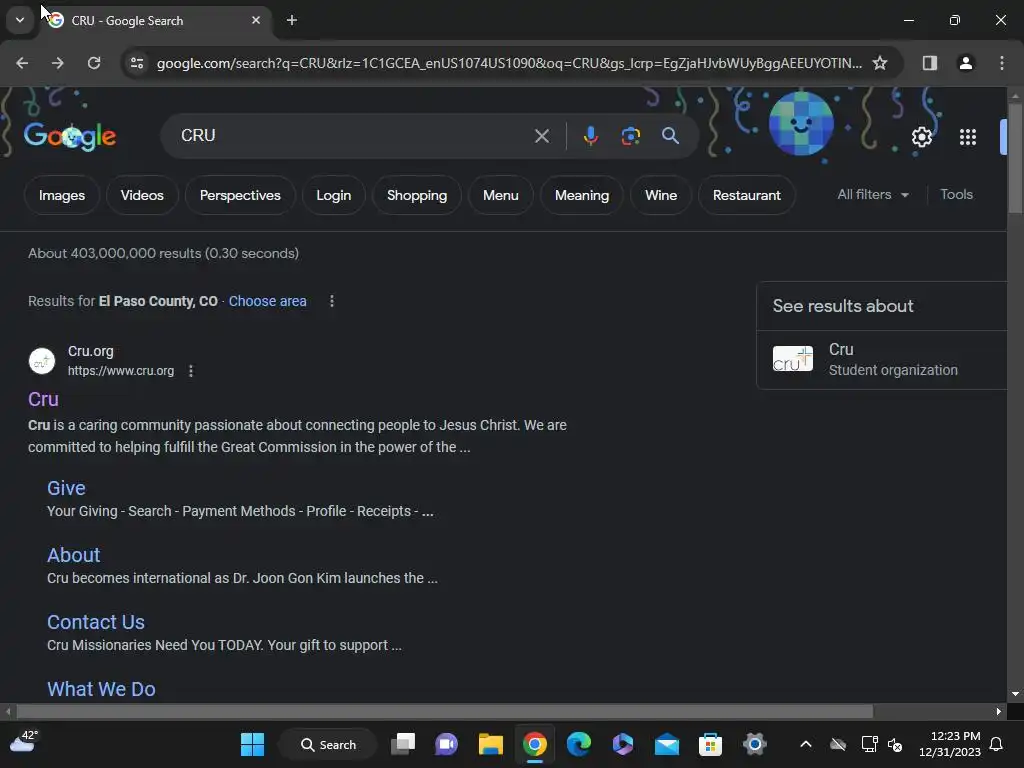
Task: Open taskbar Search box
Action: pos(328,744)
